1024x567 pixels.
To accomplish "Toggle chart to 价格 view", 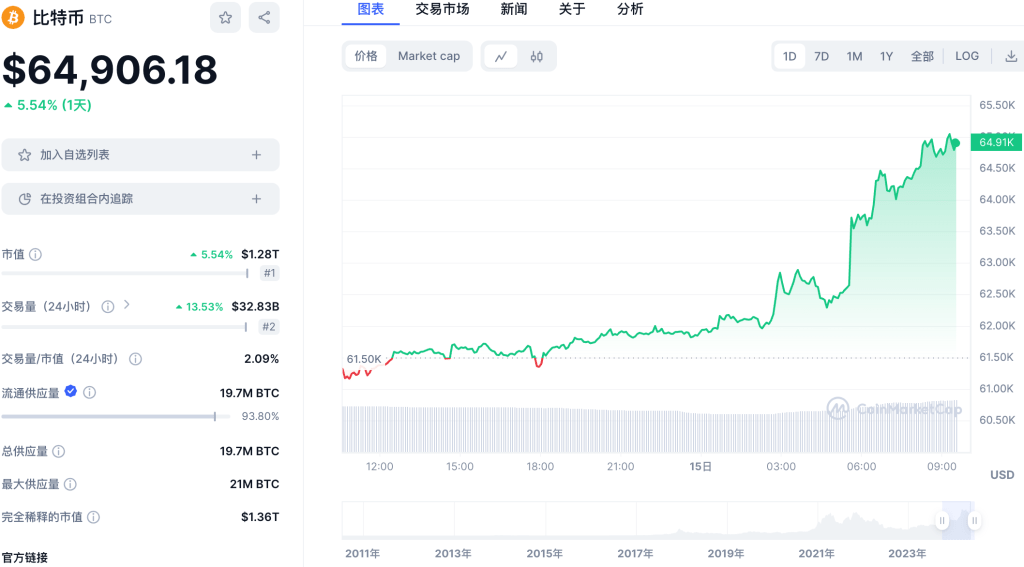I will [x=366, y=56].
